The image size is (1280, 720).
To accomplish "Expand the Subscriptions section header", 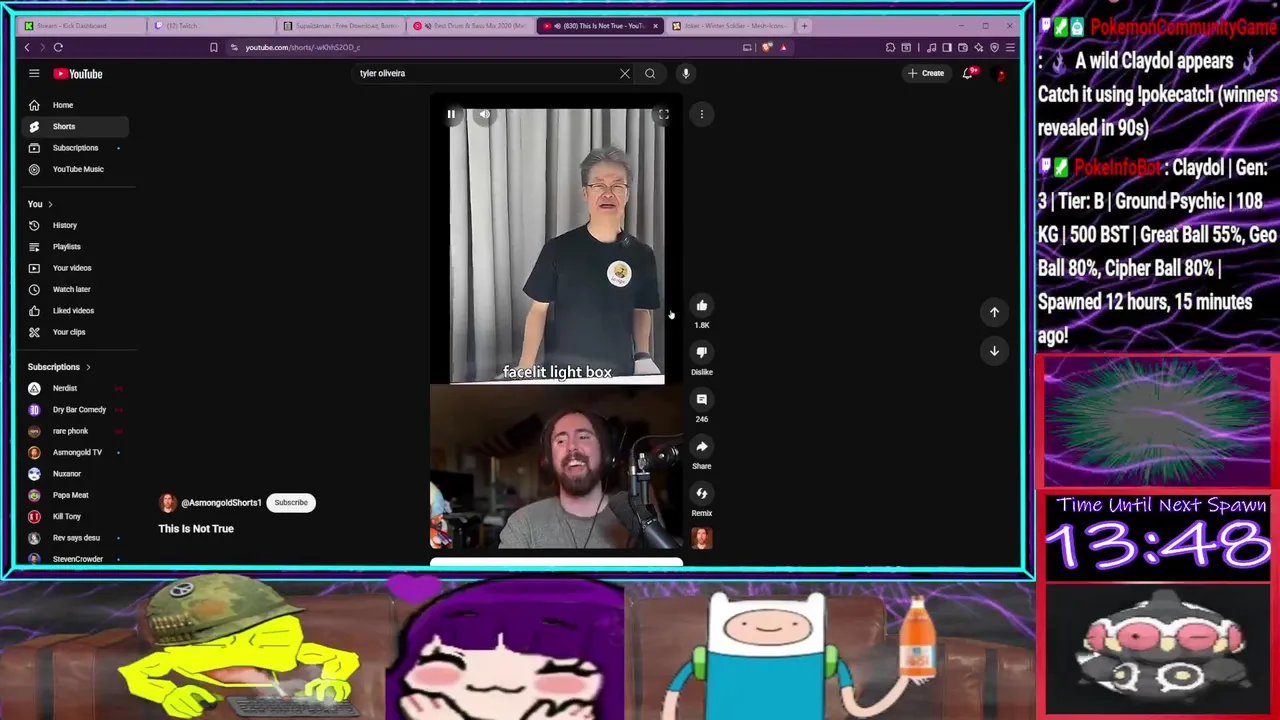I will 59,367.
